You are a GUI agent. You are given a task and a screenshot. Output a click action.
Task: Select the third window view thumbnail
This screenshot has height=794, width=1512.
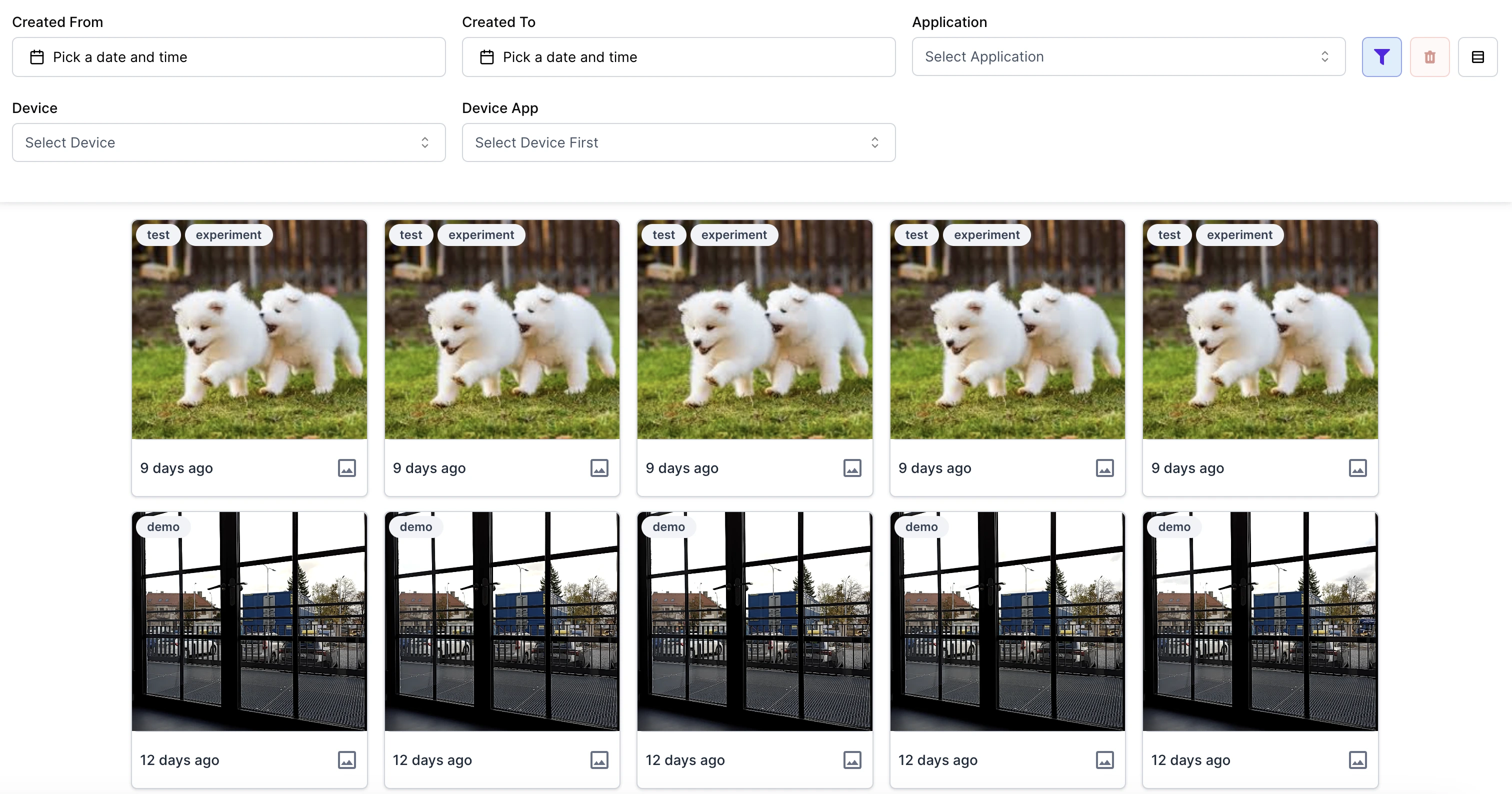pyautogui.click(x=755, y=621)
